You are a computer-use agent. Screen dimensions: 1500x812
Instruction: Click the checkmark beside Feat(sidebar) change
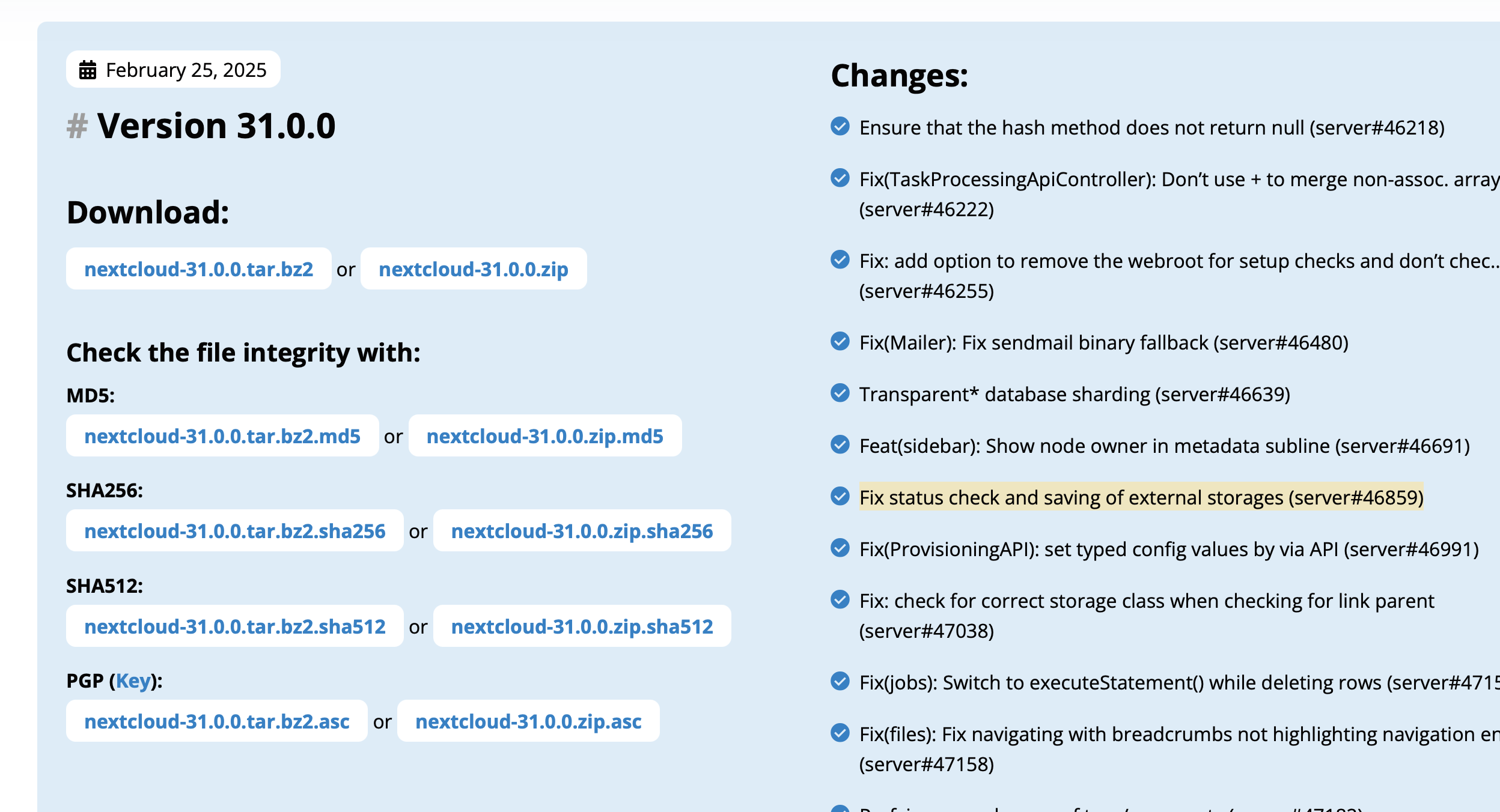[840, 446]
